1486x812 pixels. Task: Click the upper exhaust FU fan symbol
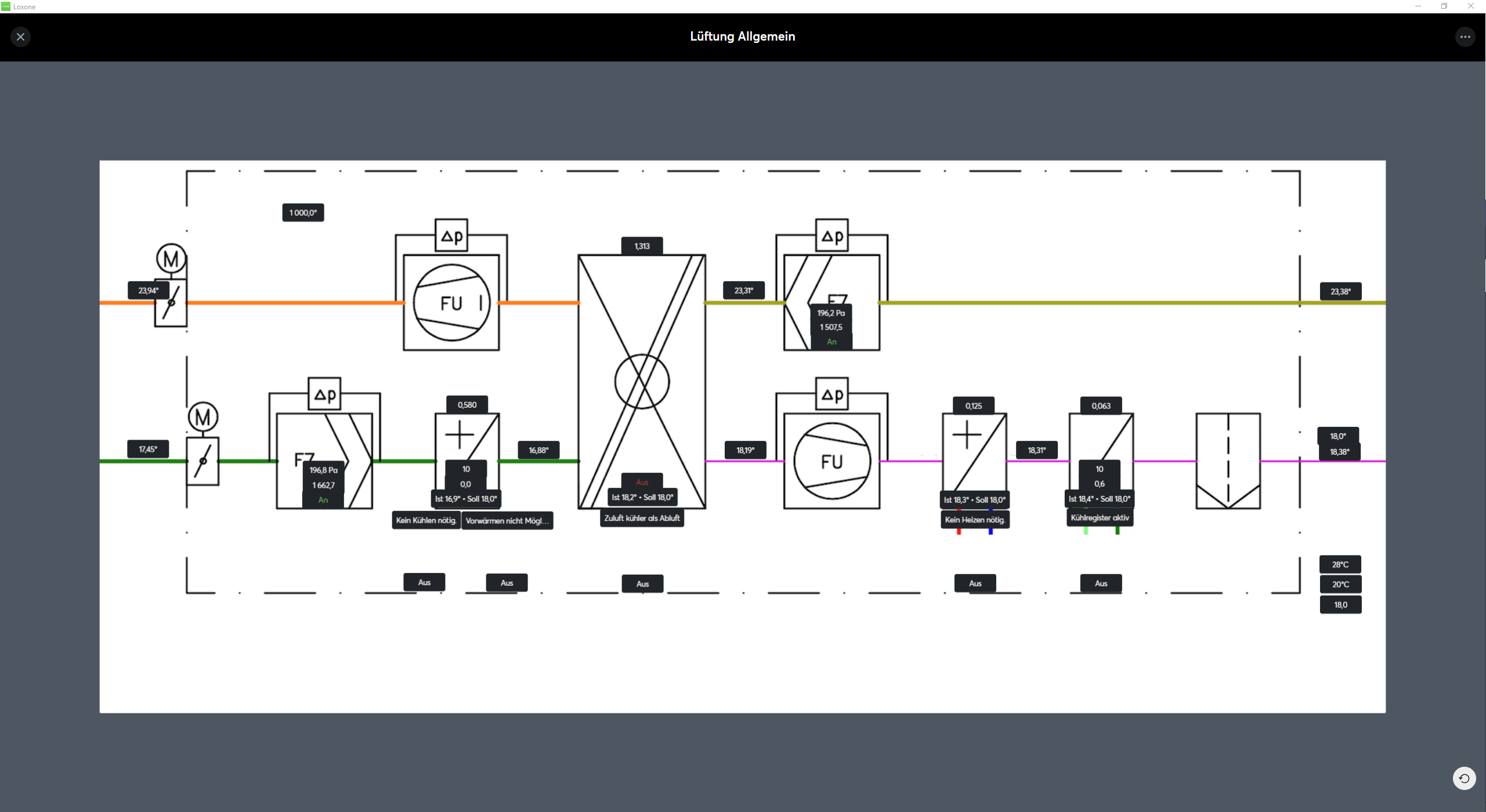pos(451,303)
